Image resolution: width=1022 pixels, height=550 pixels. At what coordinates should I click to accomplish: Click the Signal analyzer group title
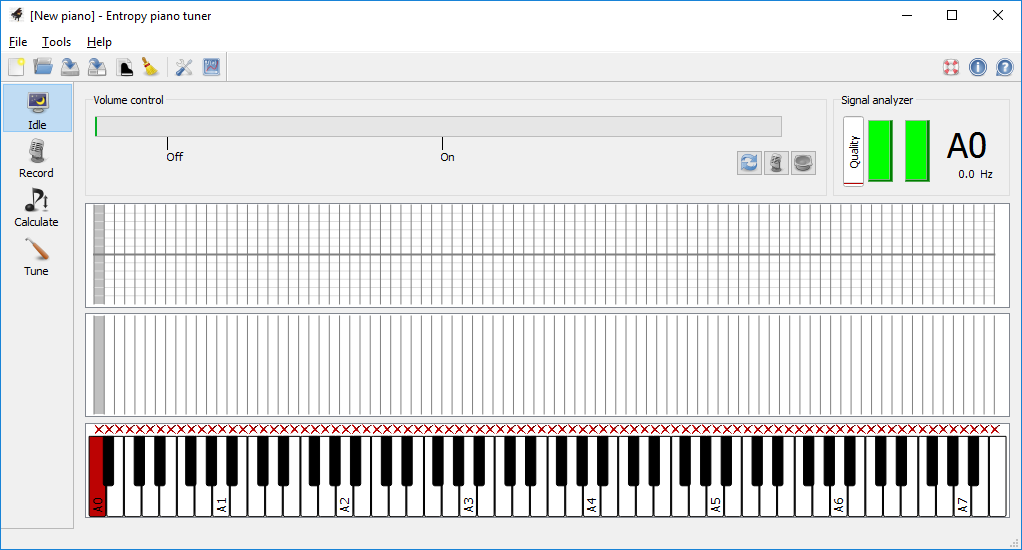point(877,100)
